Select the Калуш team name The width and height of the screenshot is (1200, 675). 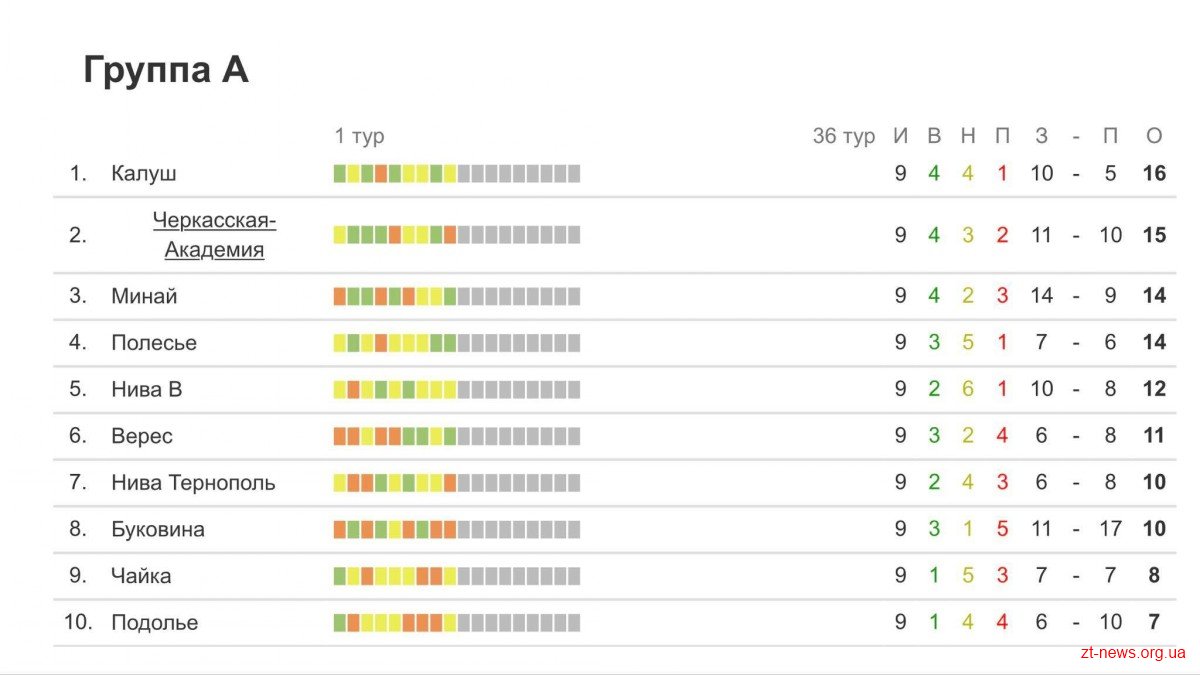point(144,173)
